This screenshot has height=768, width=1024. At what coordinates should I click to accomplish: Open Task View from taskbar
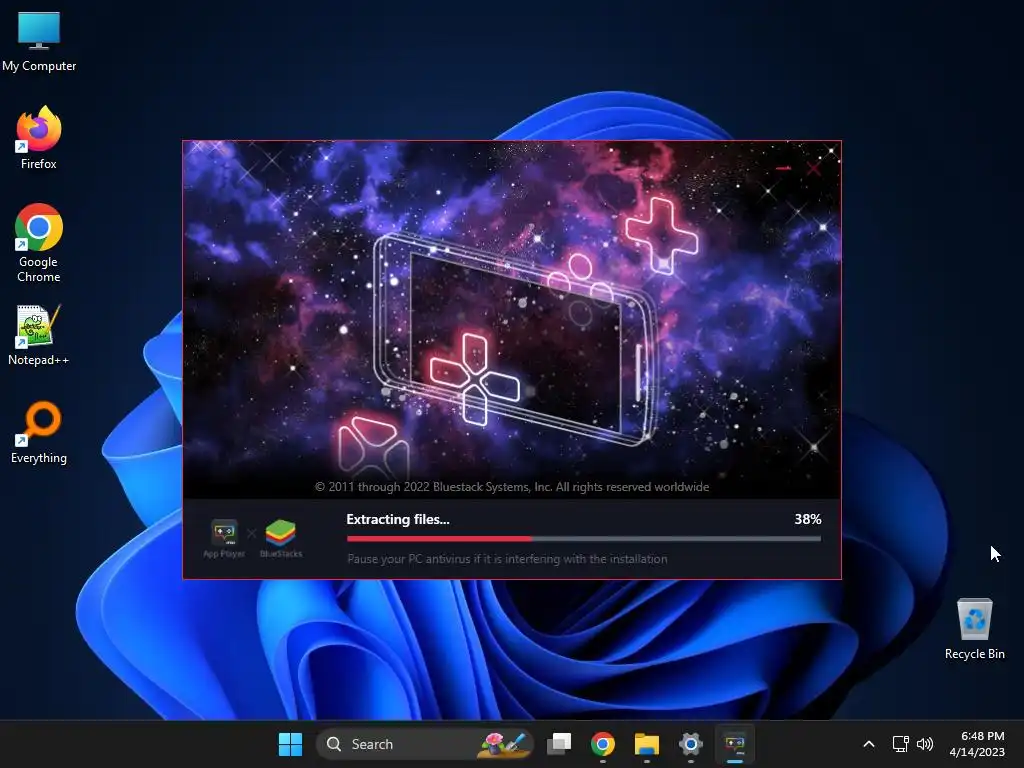click(559, 744)
